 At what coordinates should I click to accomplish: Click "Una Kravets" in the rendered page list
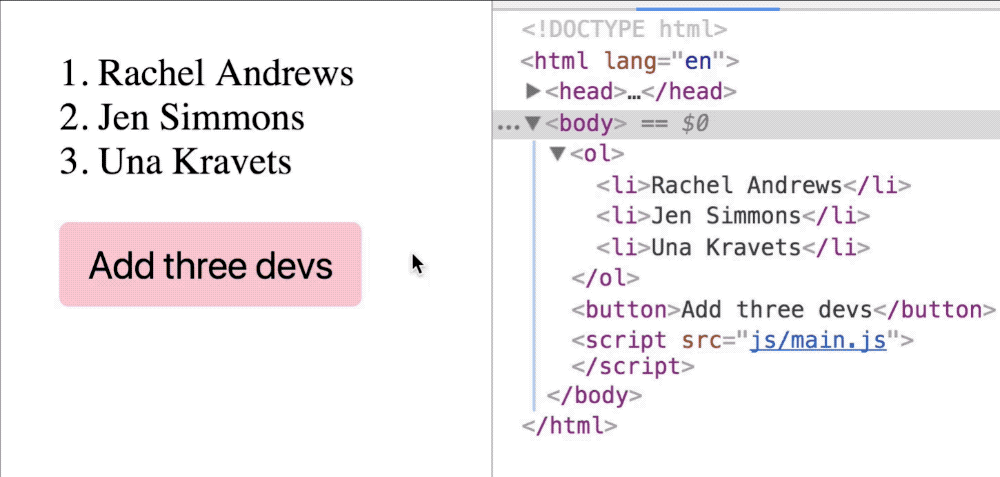coord(195,161)
